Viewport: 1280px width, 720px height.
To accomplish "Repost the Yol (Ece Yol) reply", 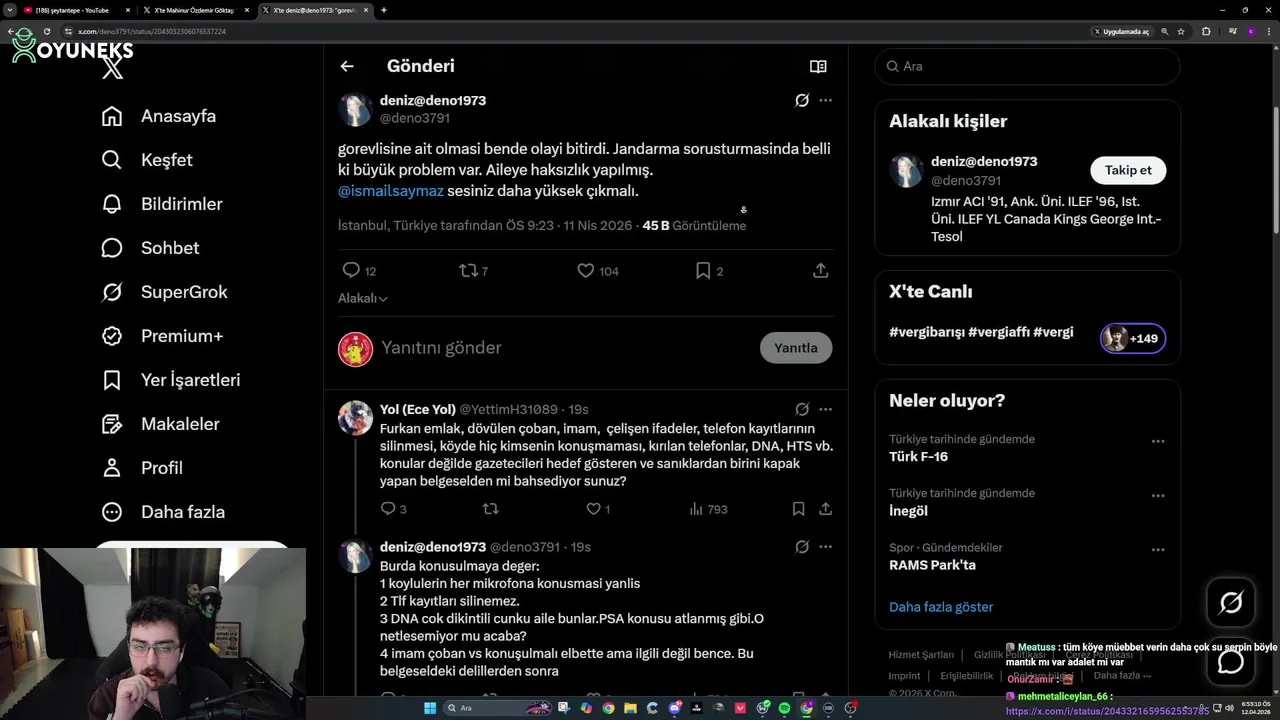I will (490, 509).
